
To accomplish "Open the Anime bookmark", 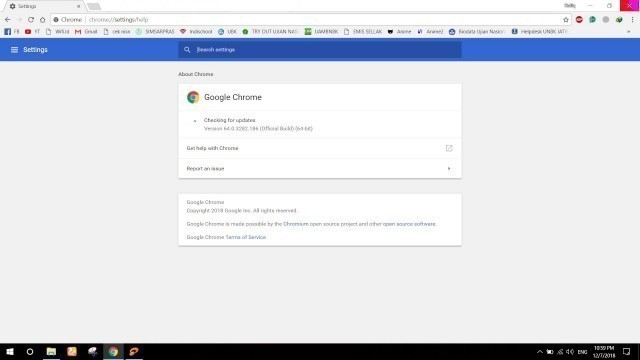I will pos(399,31).
